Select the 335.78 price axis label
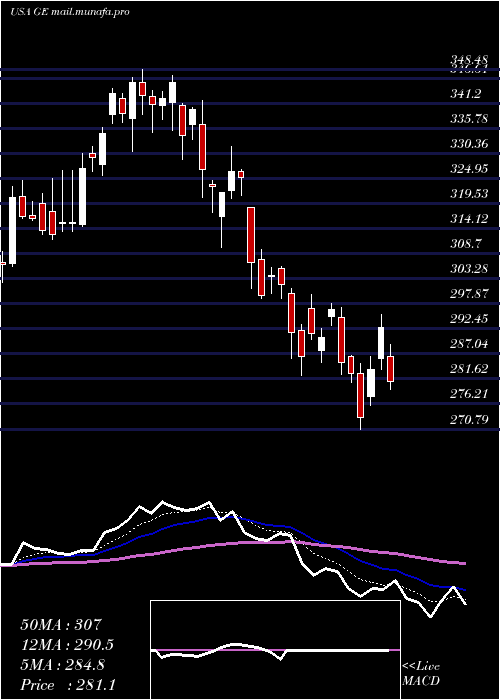 tap(469, 119)
